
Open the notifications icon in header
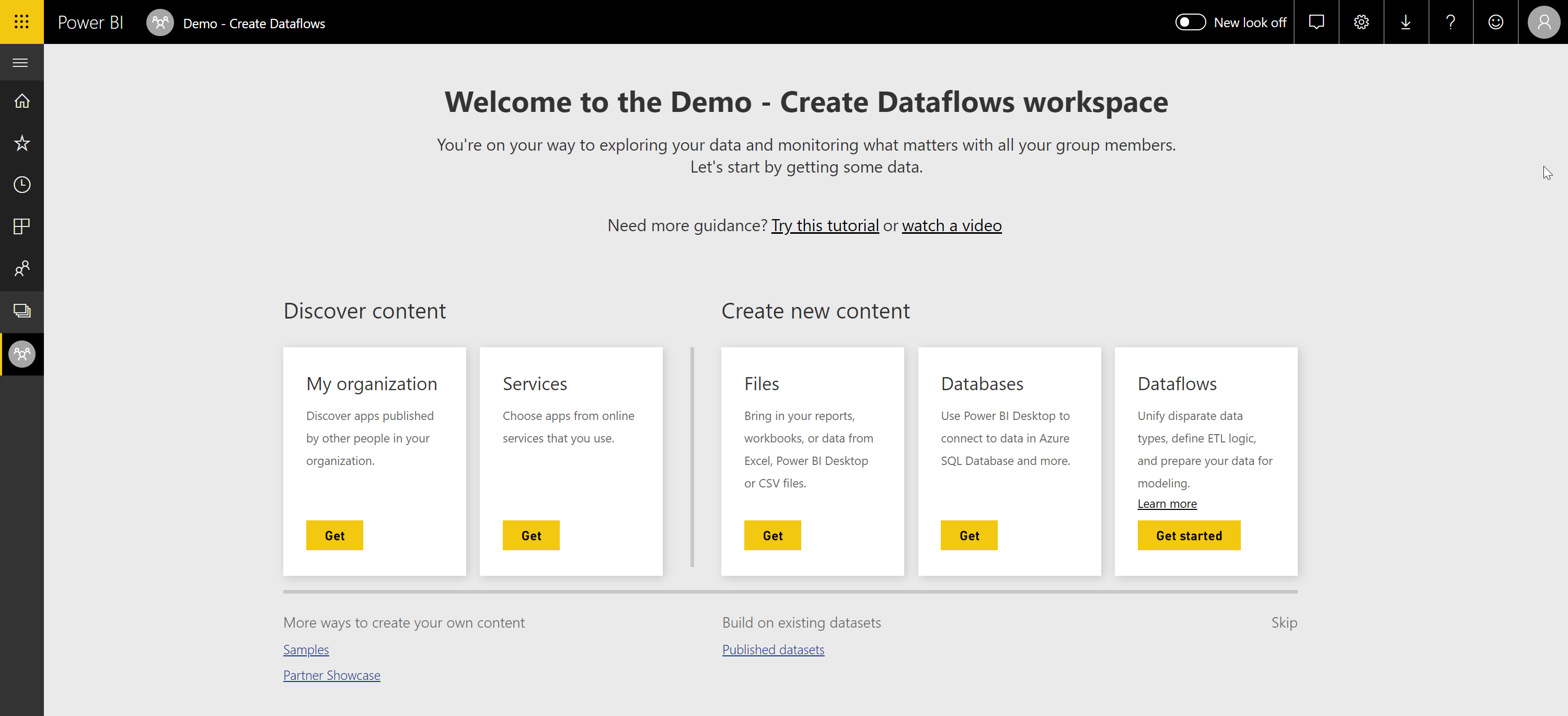[x=1316, y=22]
